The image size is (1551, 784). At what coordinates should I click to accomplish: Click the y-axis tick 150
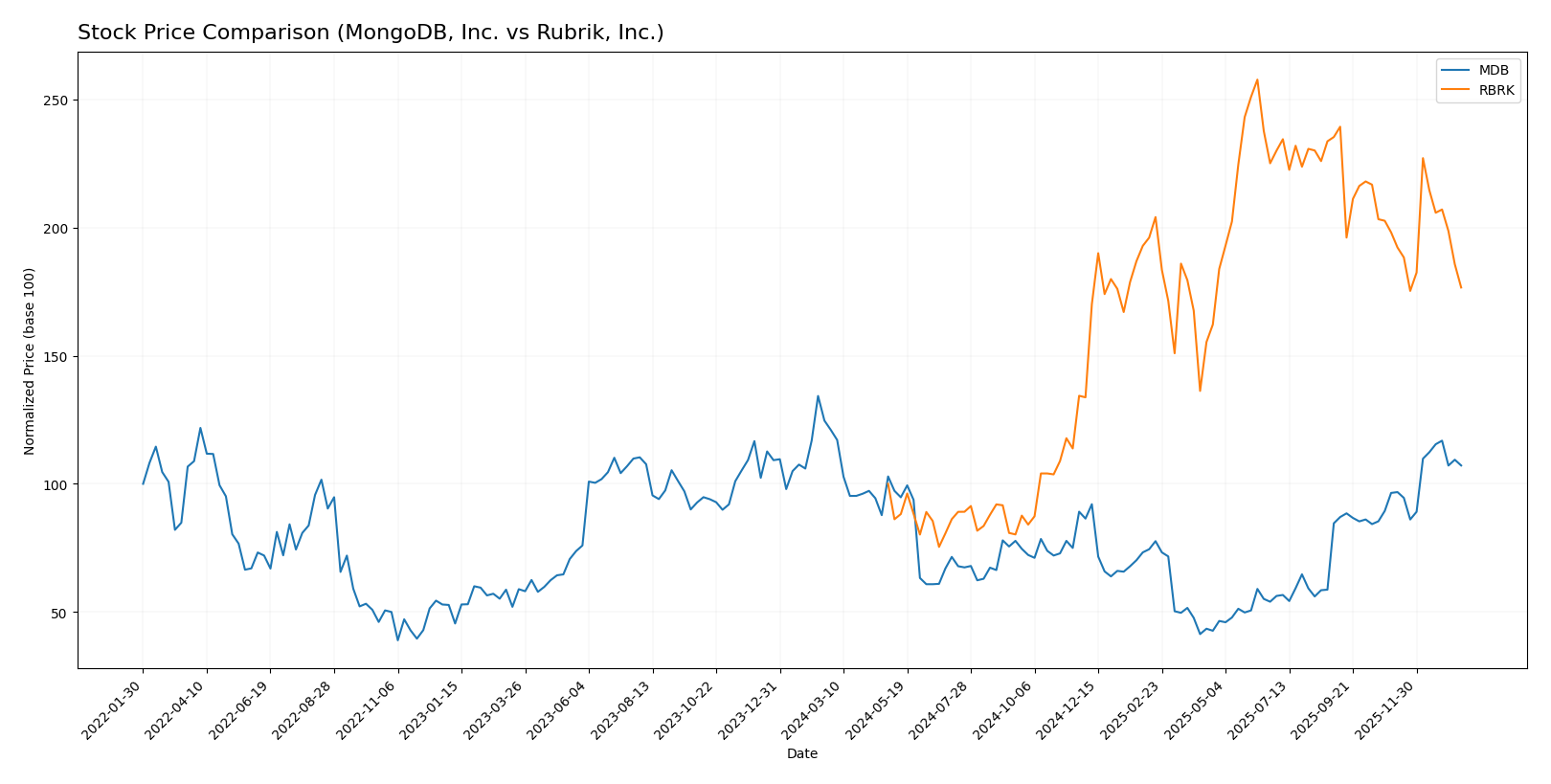pos(57,357)
